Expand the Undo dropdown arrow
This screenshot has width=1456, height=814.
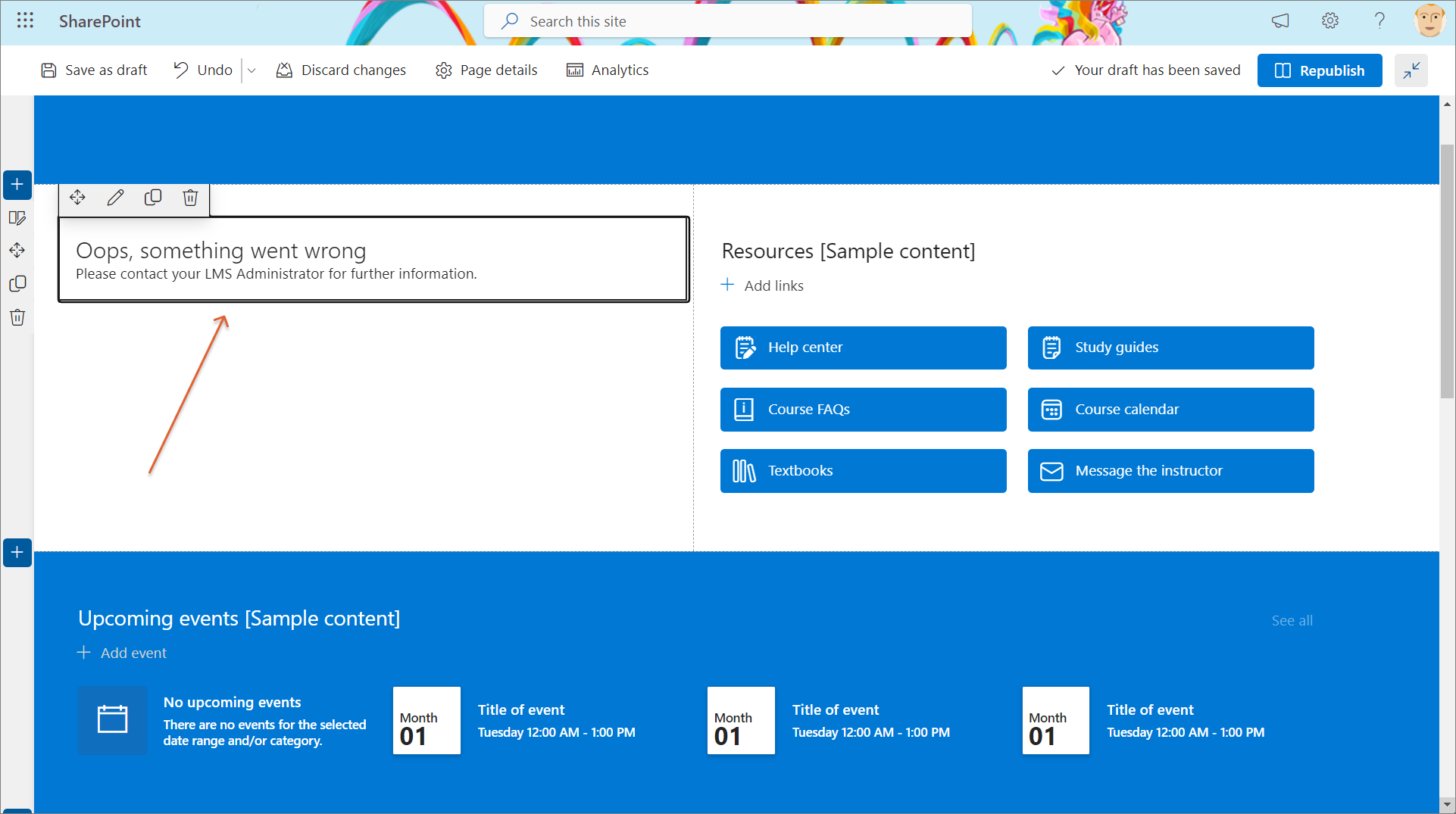(x=252, y=70)
